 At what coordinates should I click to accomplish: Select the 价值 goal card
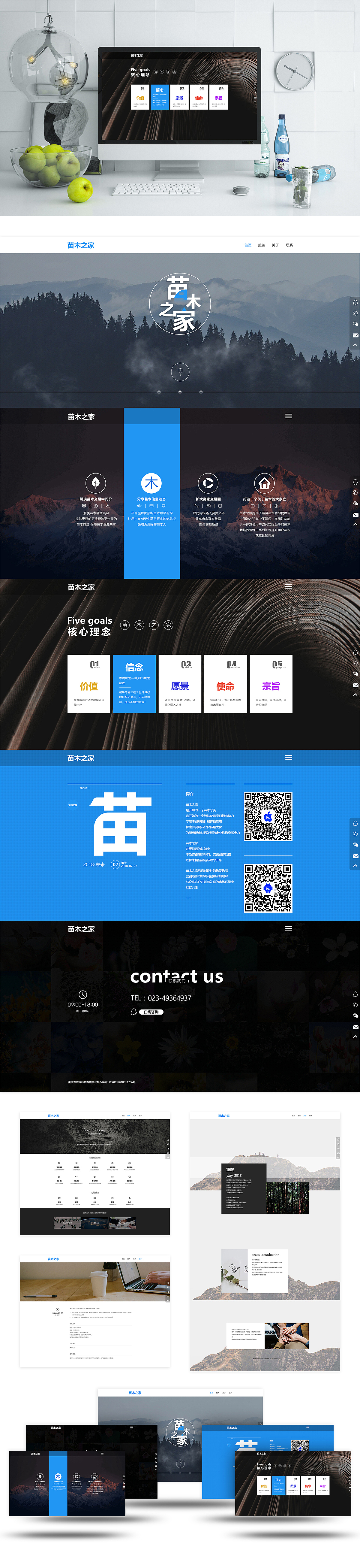pos(89,684)
